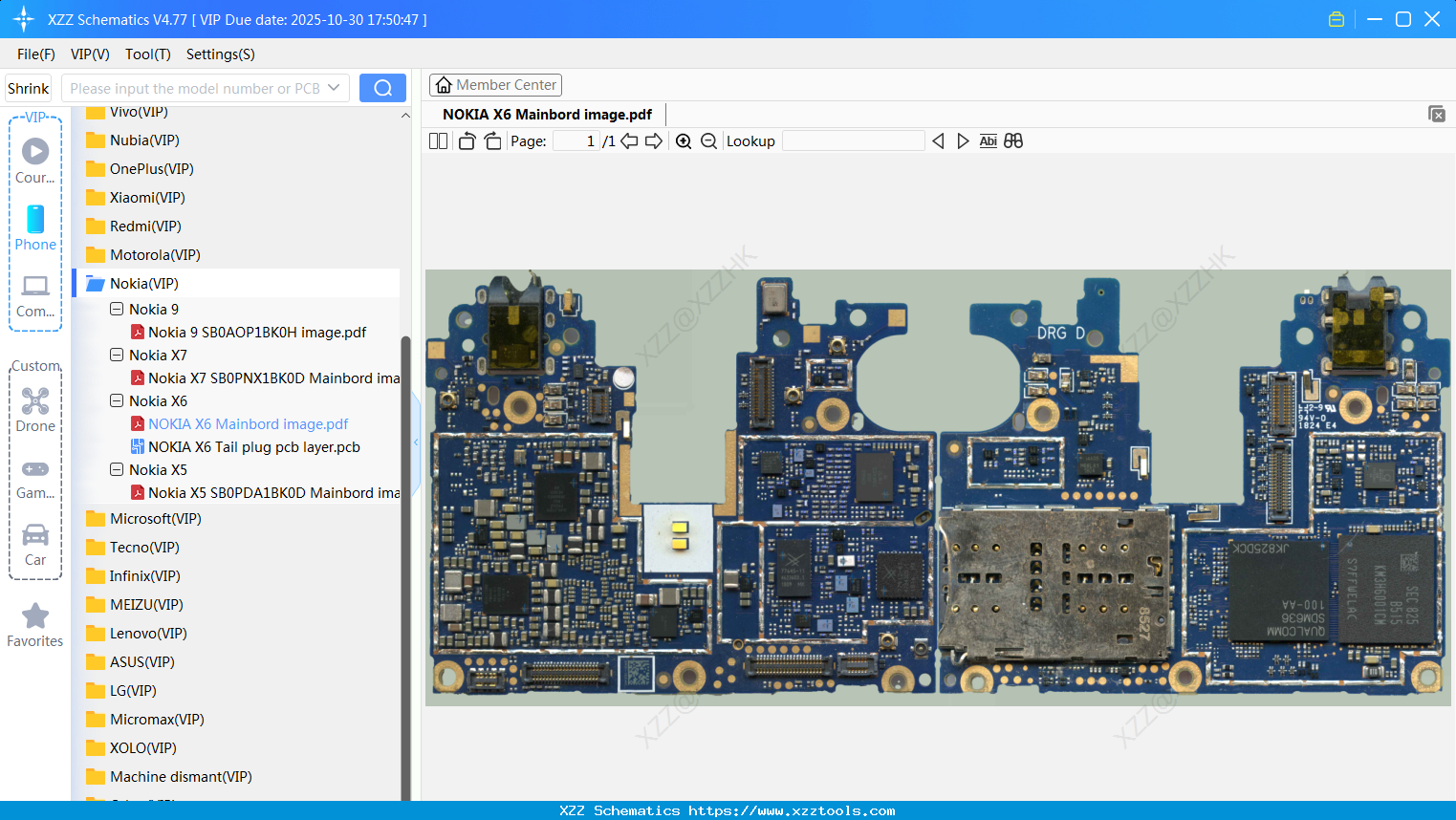Collapse the Nokia(VIP) folder
The height and width of the screenshot is (820, 1456).
95,284
